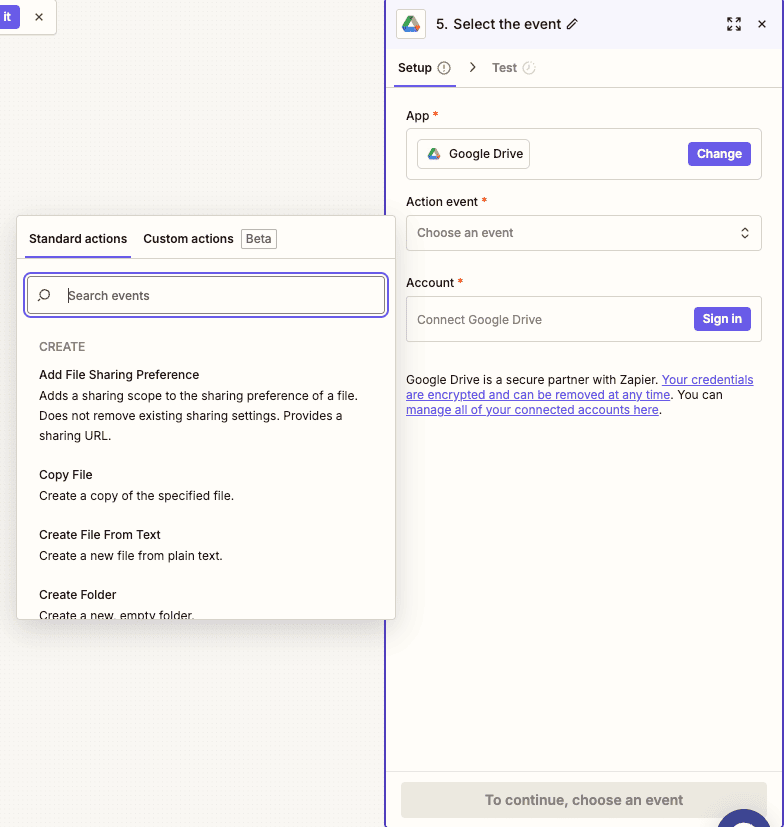Switch to the Standard actions tab

[77, 239]
